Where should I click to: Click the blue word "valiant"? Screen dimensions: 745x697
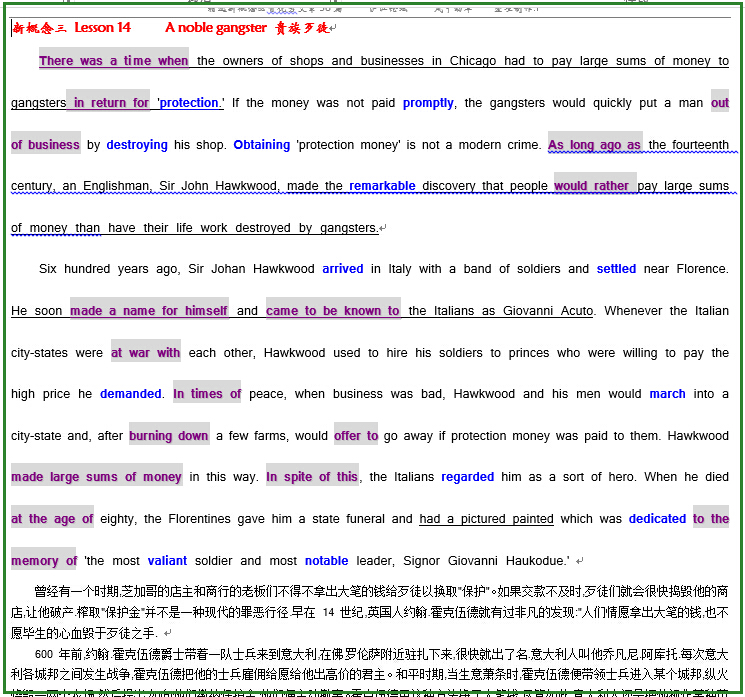click(x=167, y=561)
